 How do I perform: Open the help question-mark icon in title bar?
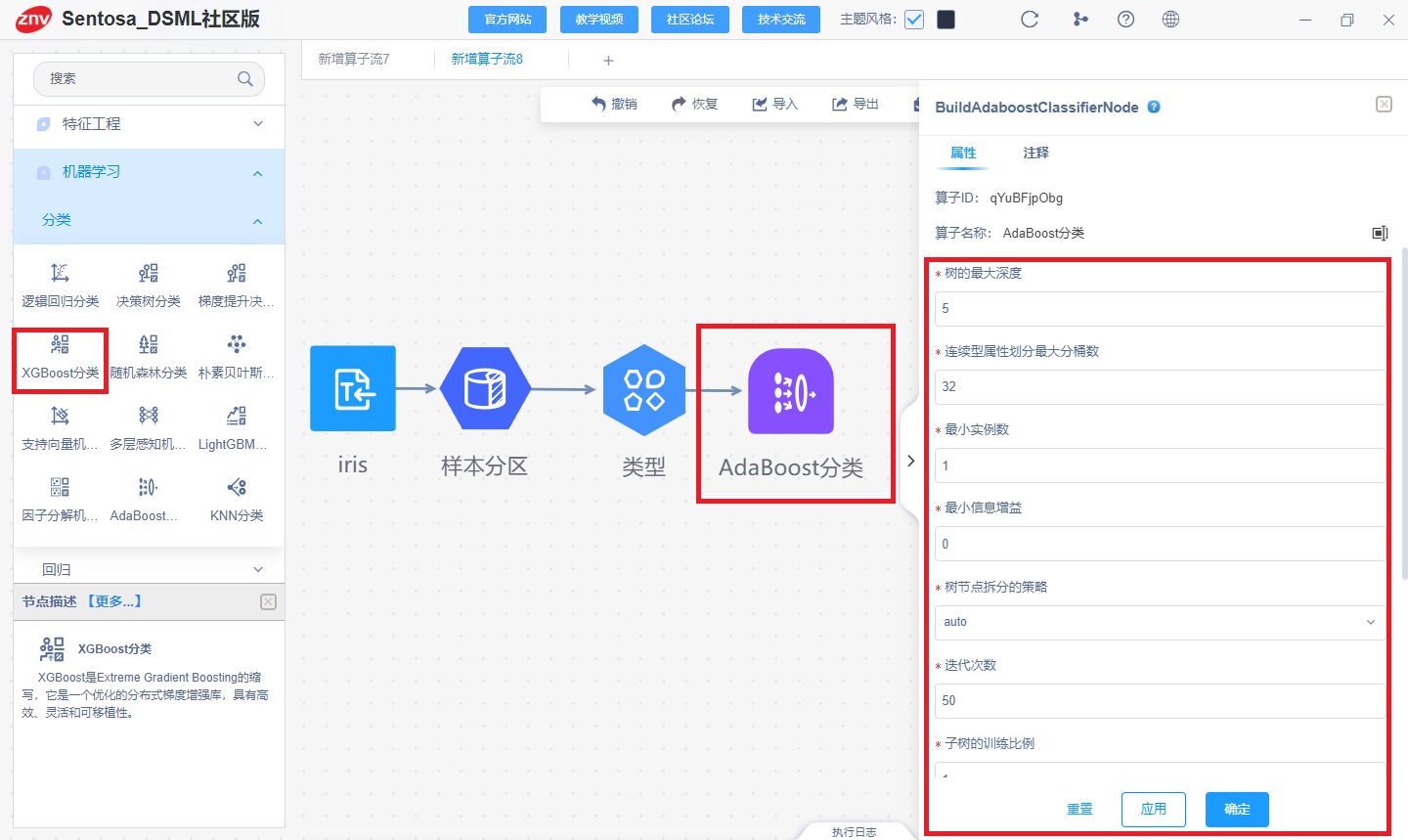1125,20
